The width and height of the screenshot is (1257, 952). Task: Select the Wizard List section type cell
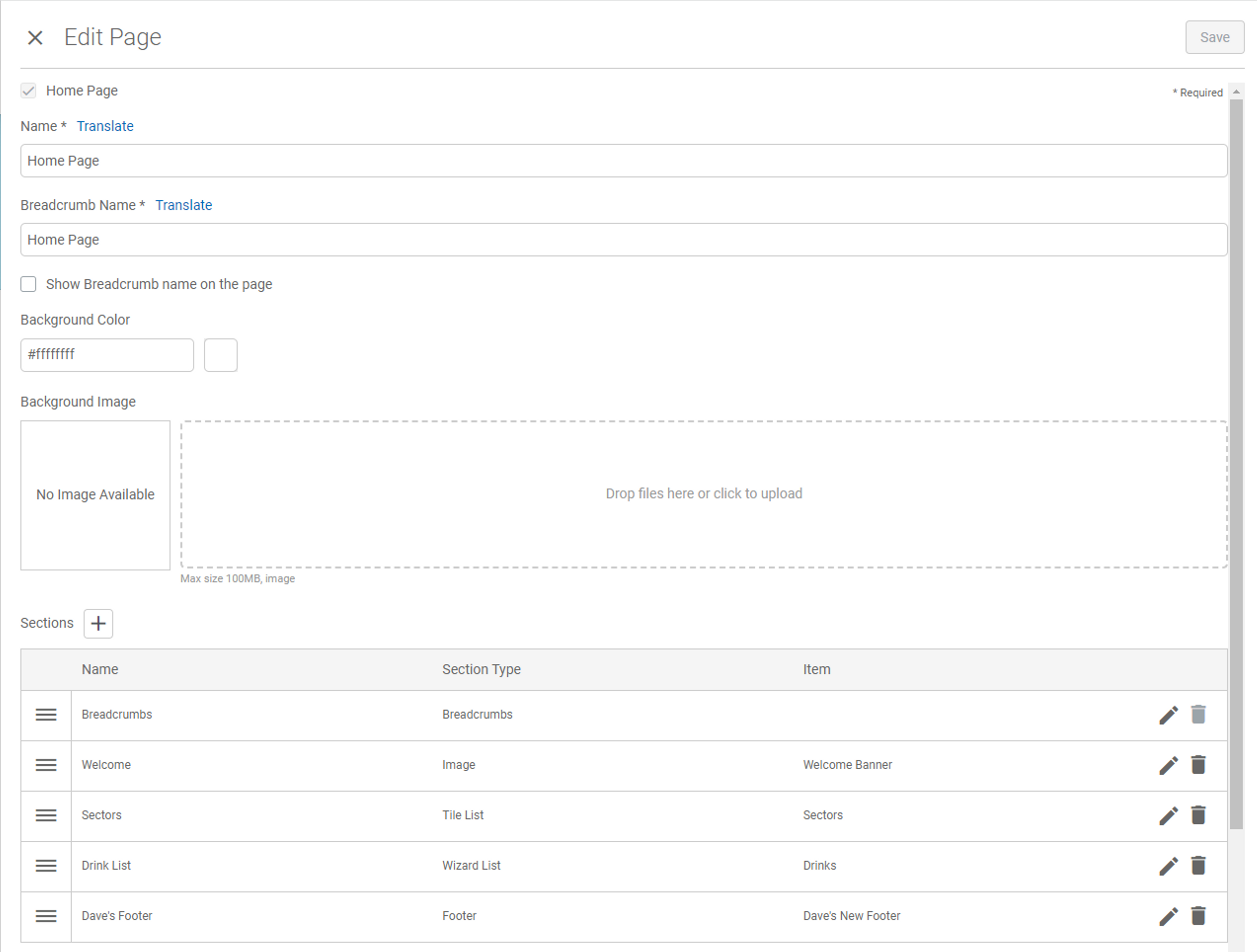(471, 866)
